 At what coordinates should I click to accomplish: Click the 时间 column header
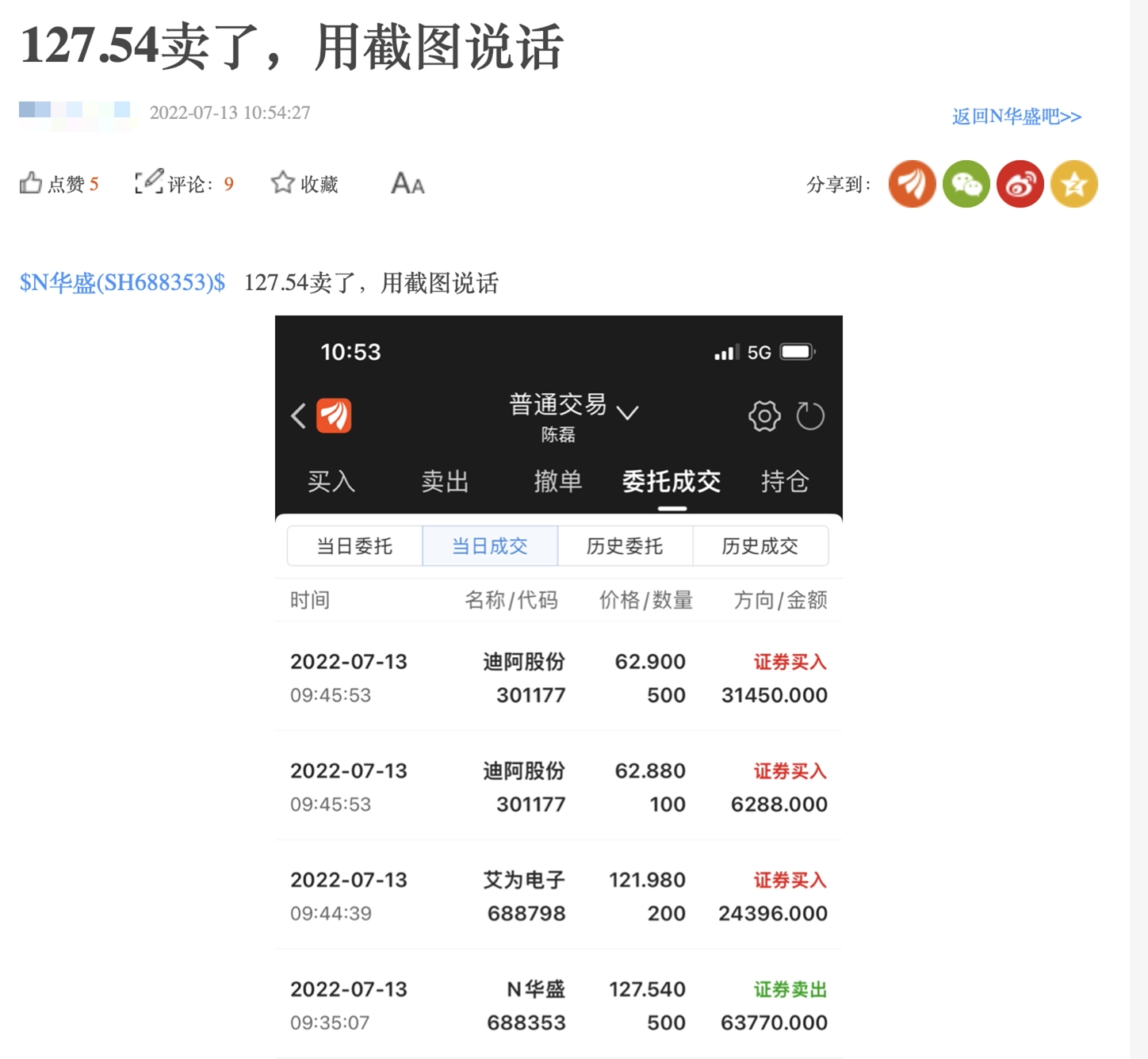point(309,600)
